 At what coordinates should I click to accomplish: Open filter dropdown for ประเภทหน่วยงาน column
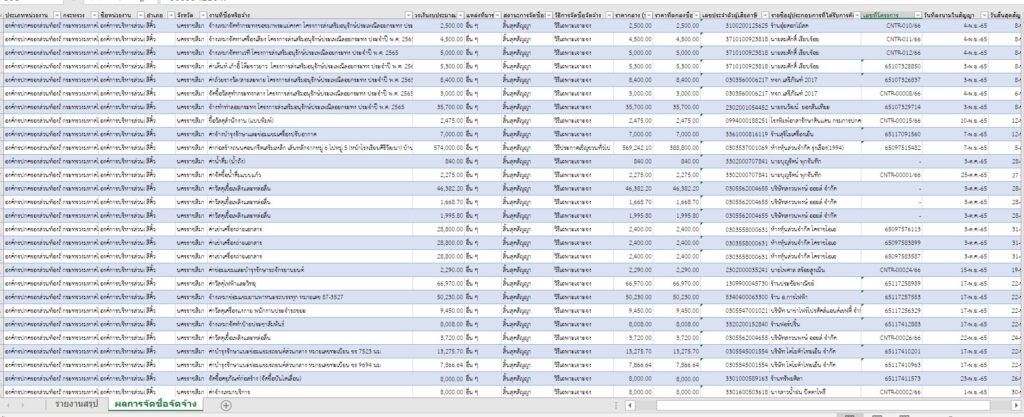[52, 17]
